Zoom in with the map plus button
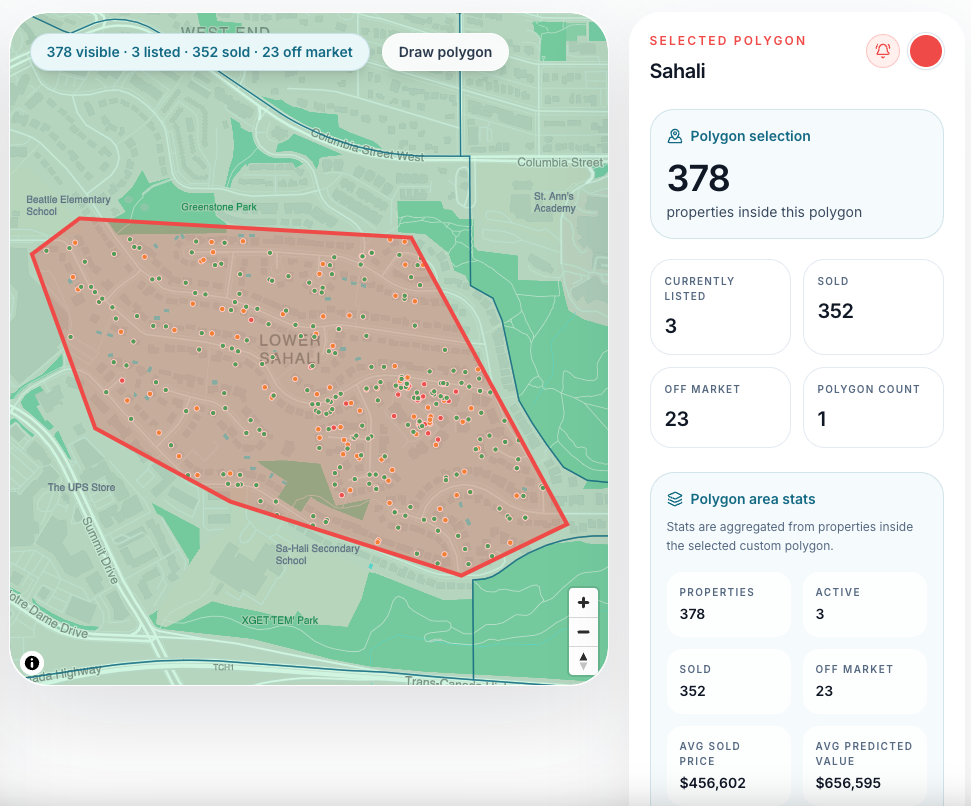This screenshot has height=806, width=971. click(x=583, y=602)
